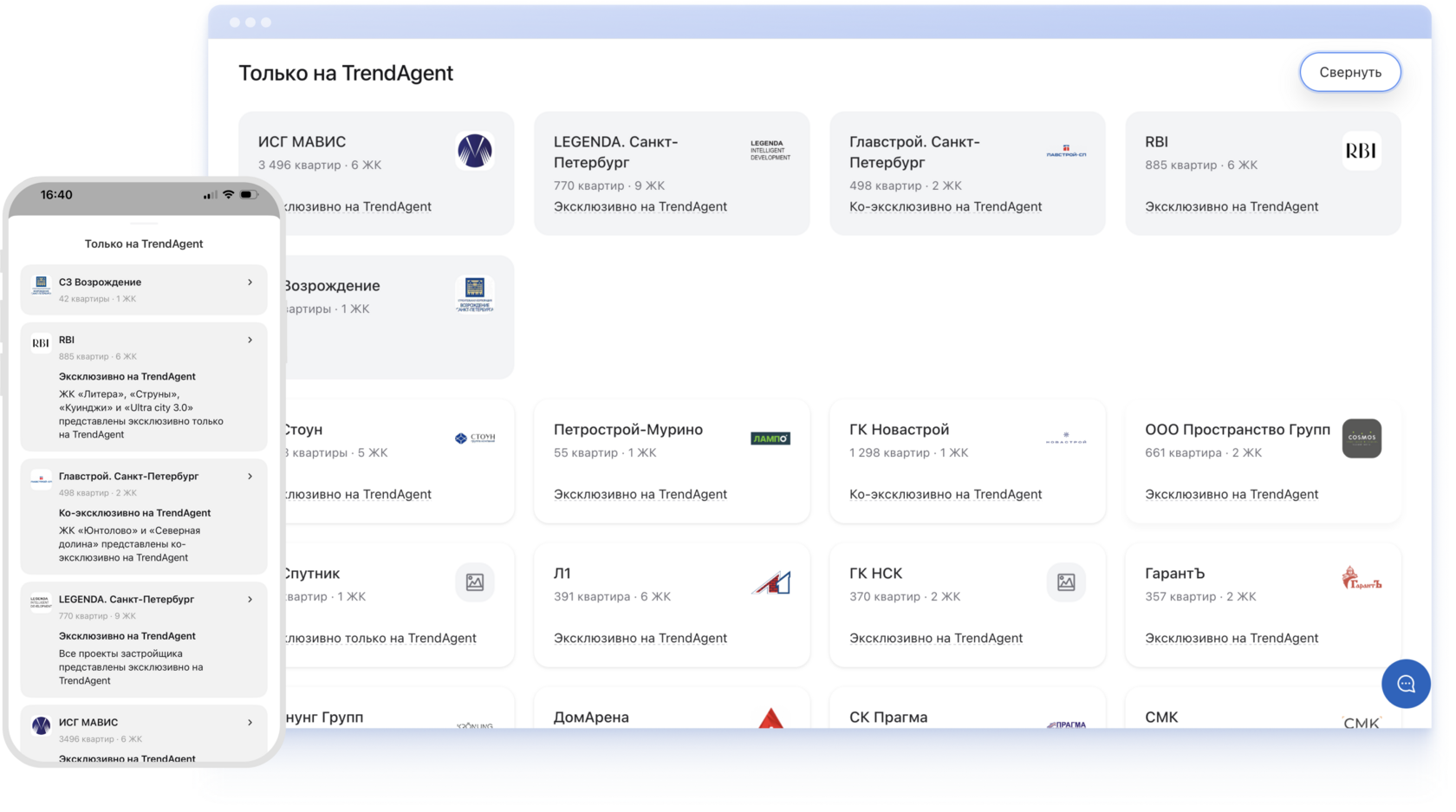Screen dimensions: 1456x812
Task: Select the Стоун company logo
Action: pos(475,438)
